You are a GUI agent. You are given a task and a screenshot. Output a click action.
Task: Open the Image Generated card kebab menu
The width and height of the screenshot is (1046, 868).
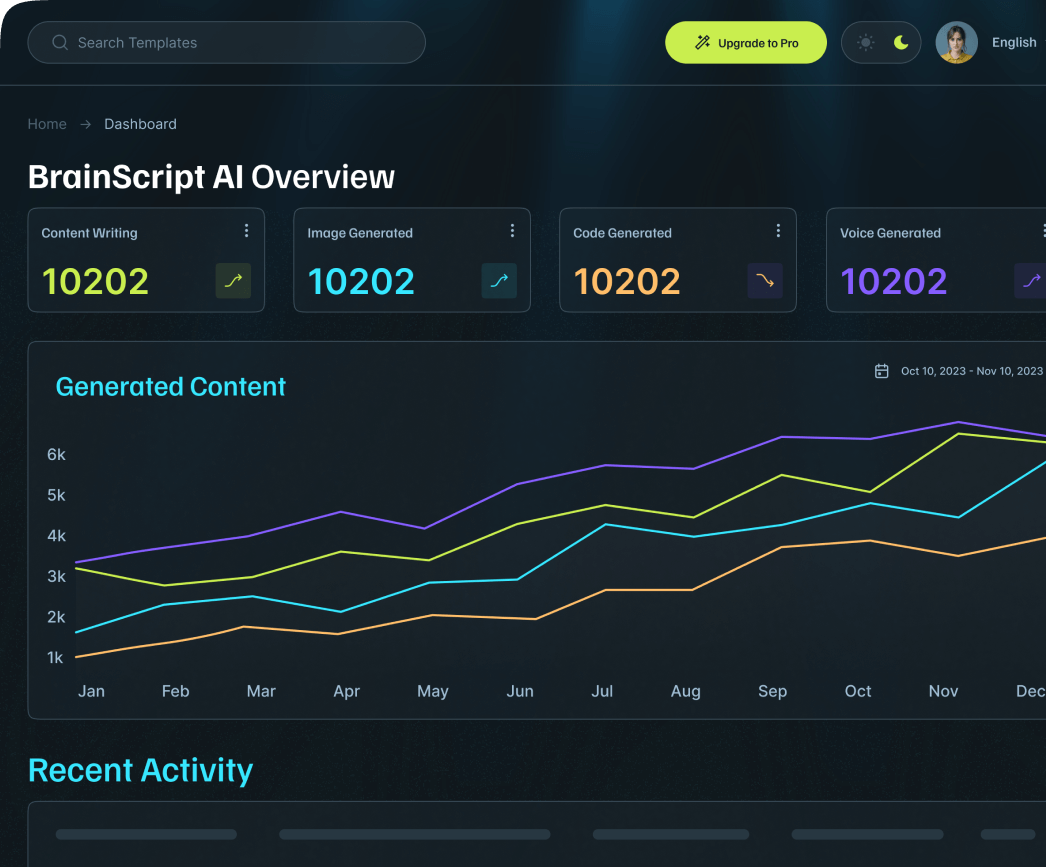[x=512, y=230]
